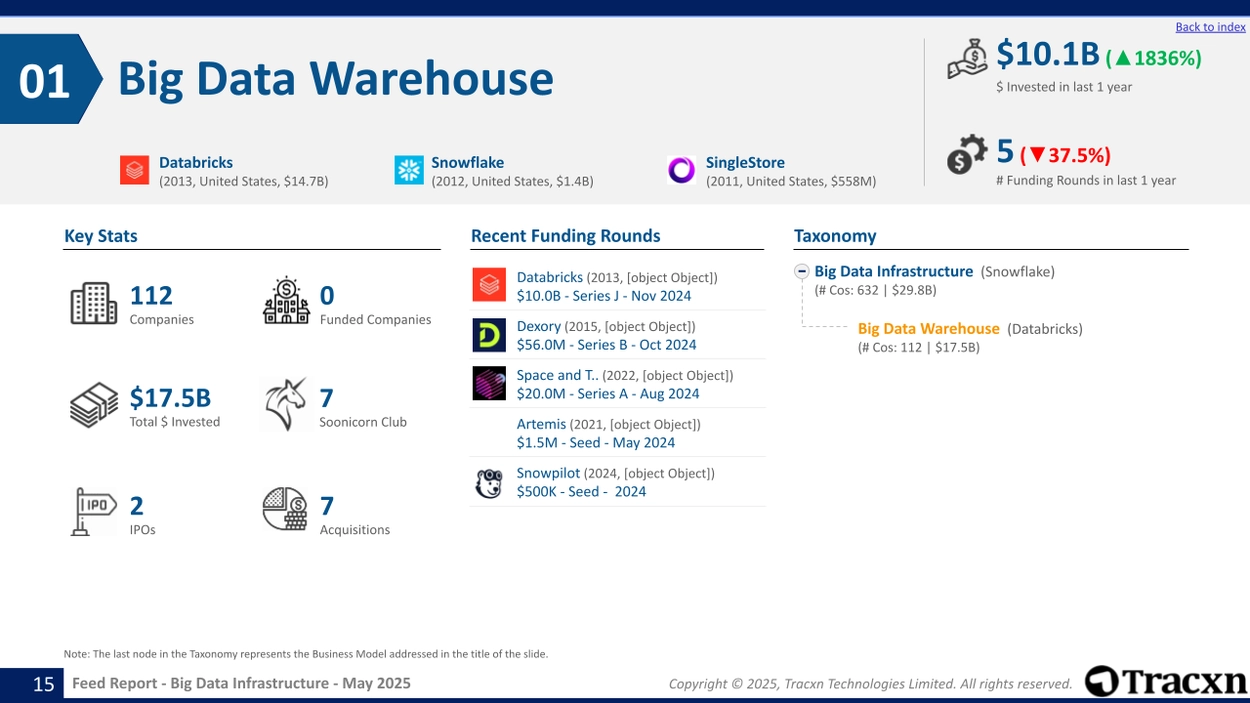This screenshot has width=1250, height=703.
Task: Click the $1.5M - Seed - May 2024 text
Action: click(596, 443)
